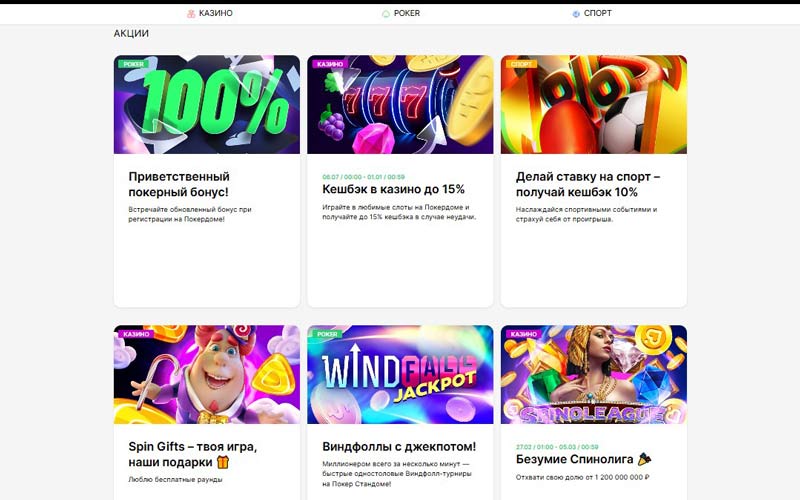800x500 pixels.
Task: Open the Spin Gifts character banner
Action: pos(207,374)
